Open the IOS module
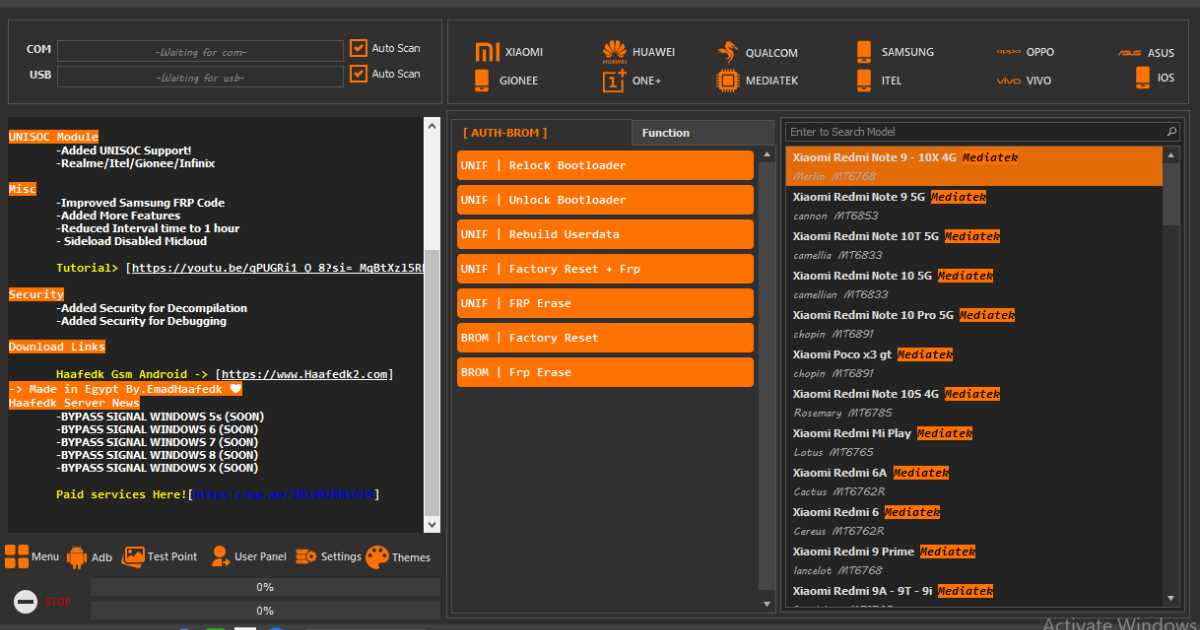Image resolution: width=1200 pixels, height=630 pixels. pyautogui.click(x=1155, y=77)
